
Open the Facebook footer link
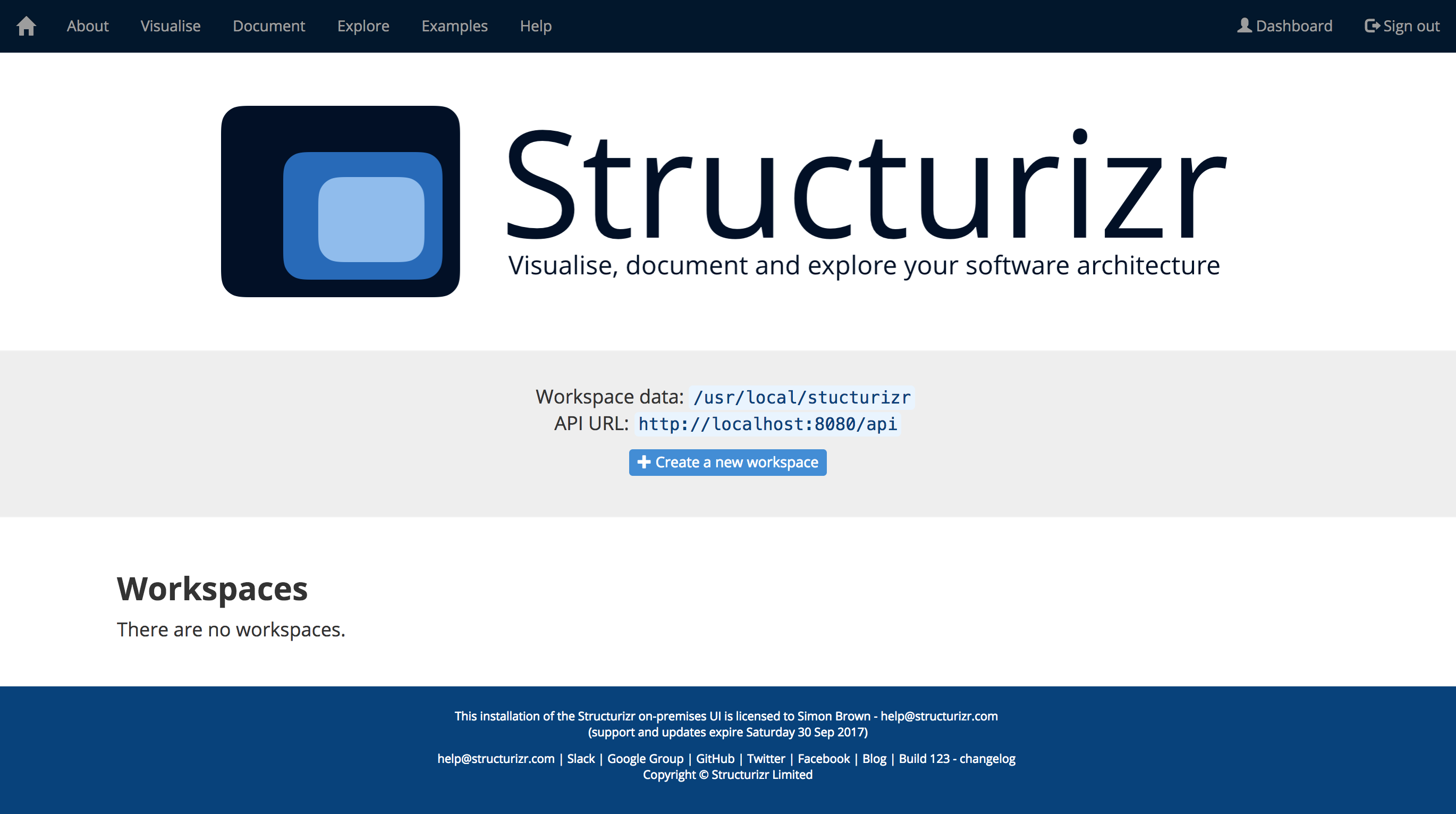[824, 759]
